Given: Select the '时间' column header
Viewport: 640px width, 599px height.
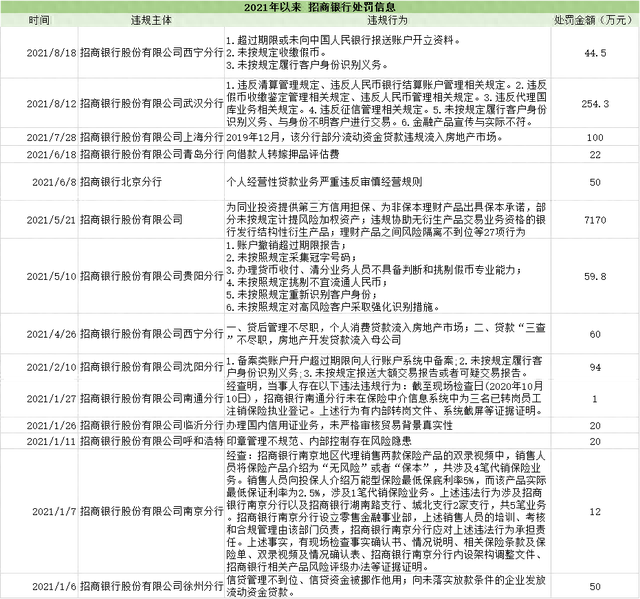Looking at the screenshot, I should [x=39, y=20].
